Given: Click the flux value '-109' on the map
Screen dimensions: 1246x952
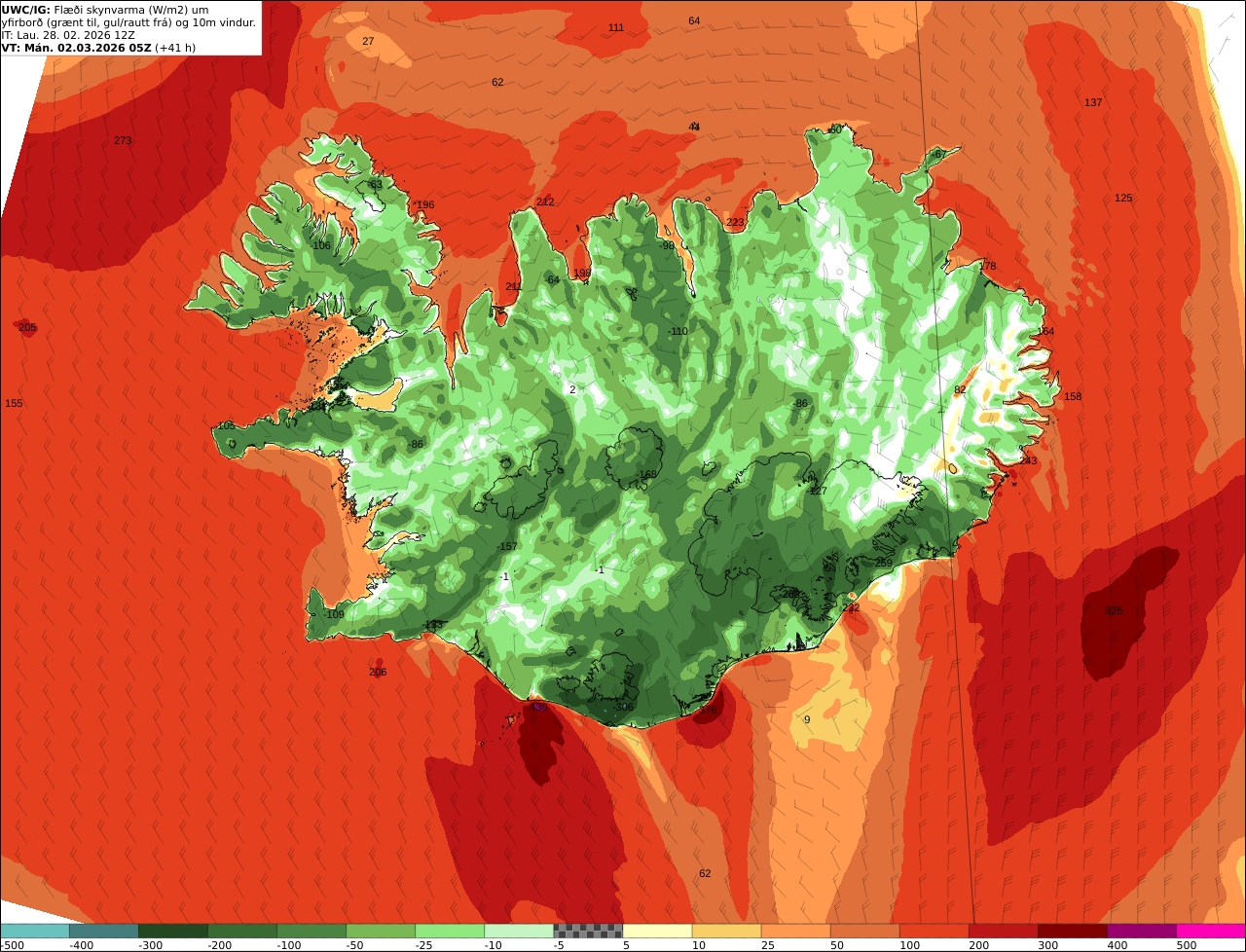Looking at the screenshot, I should pyautogui.click(x=334, y=614).
